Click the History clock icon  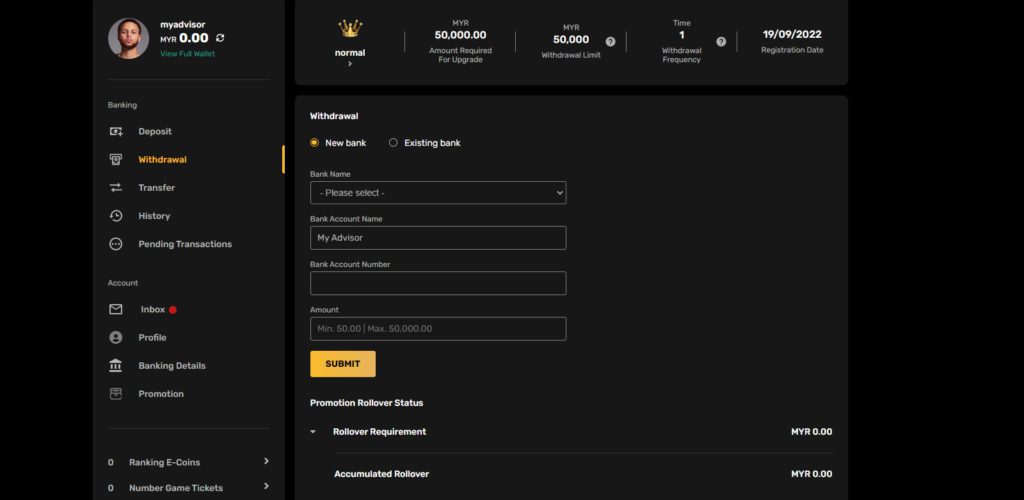pos(116,215)
